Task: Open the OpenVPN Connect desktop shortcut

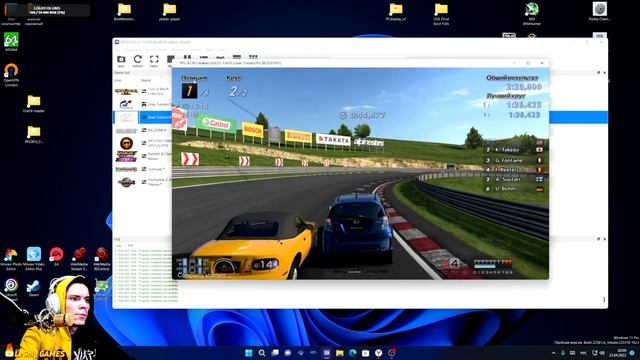Action: pyautogui.click(x=11, y=75)
